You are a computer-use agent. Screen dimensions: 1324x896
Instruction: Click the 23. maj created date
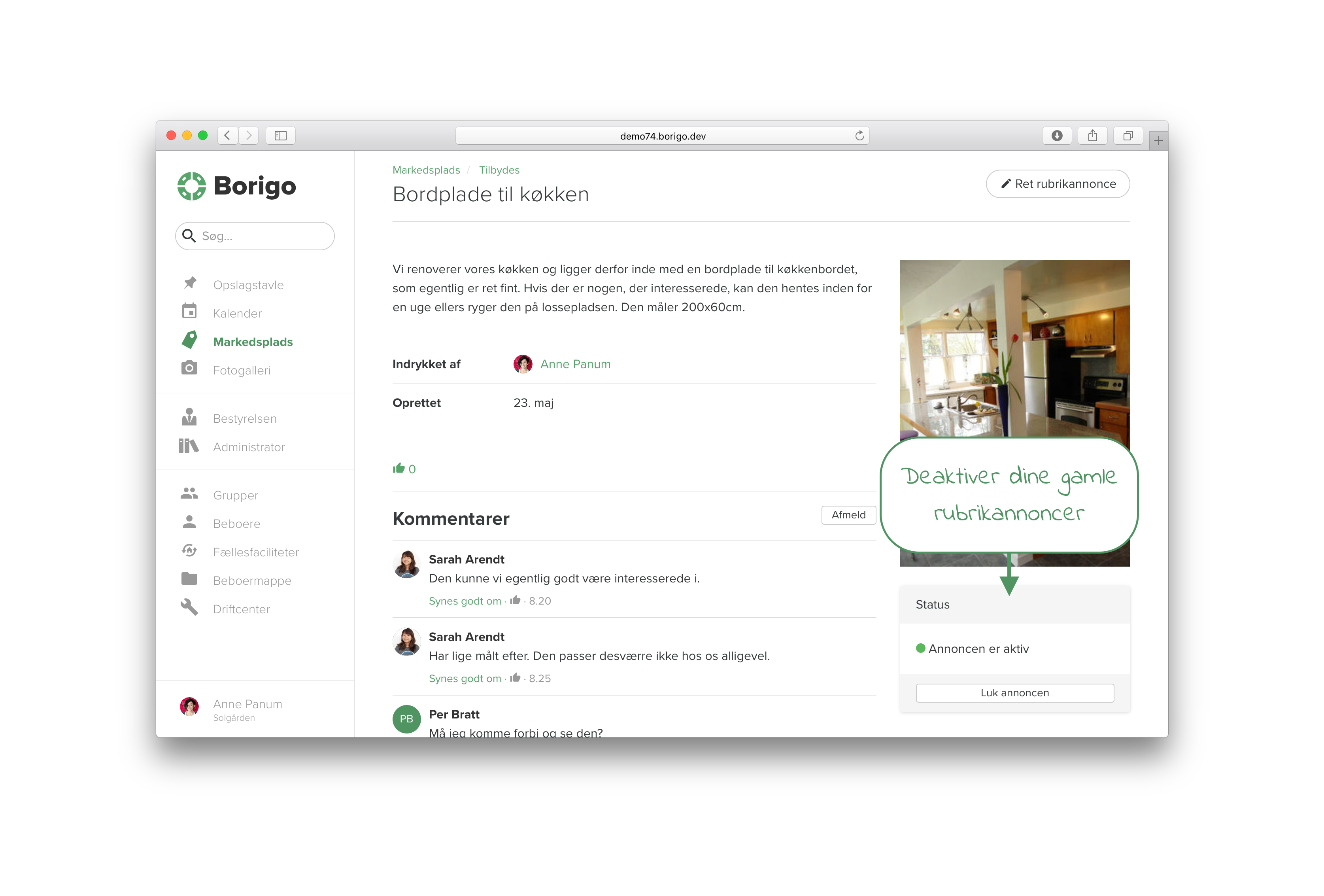(x=533, y=403)
